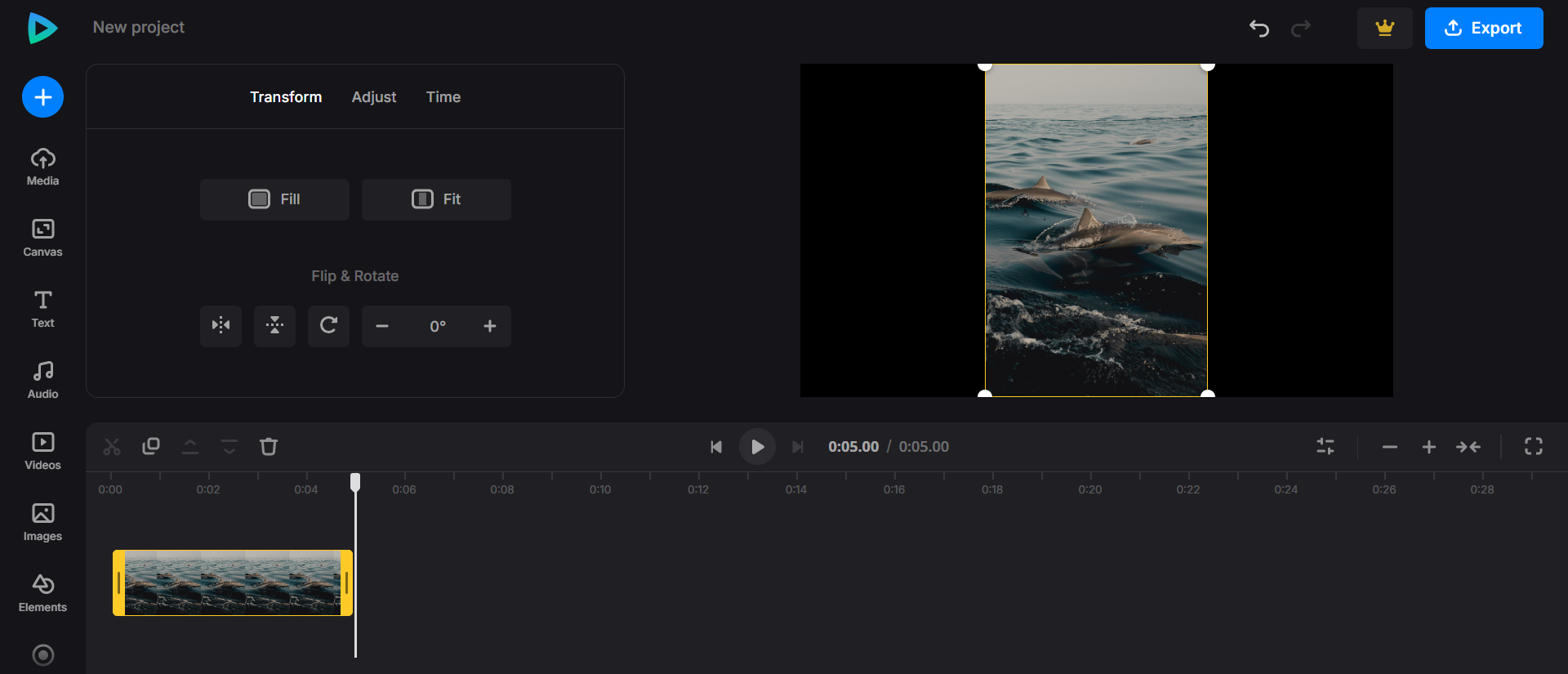Click the bottom-right resize handle in preview
Viewport: 1568px width, 674px height.
pos(1208,395)
